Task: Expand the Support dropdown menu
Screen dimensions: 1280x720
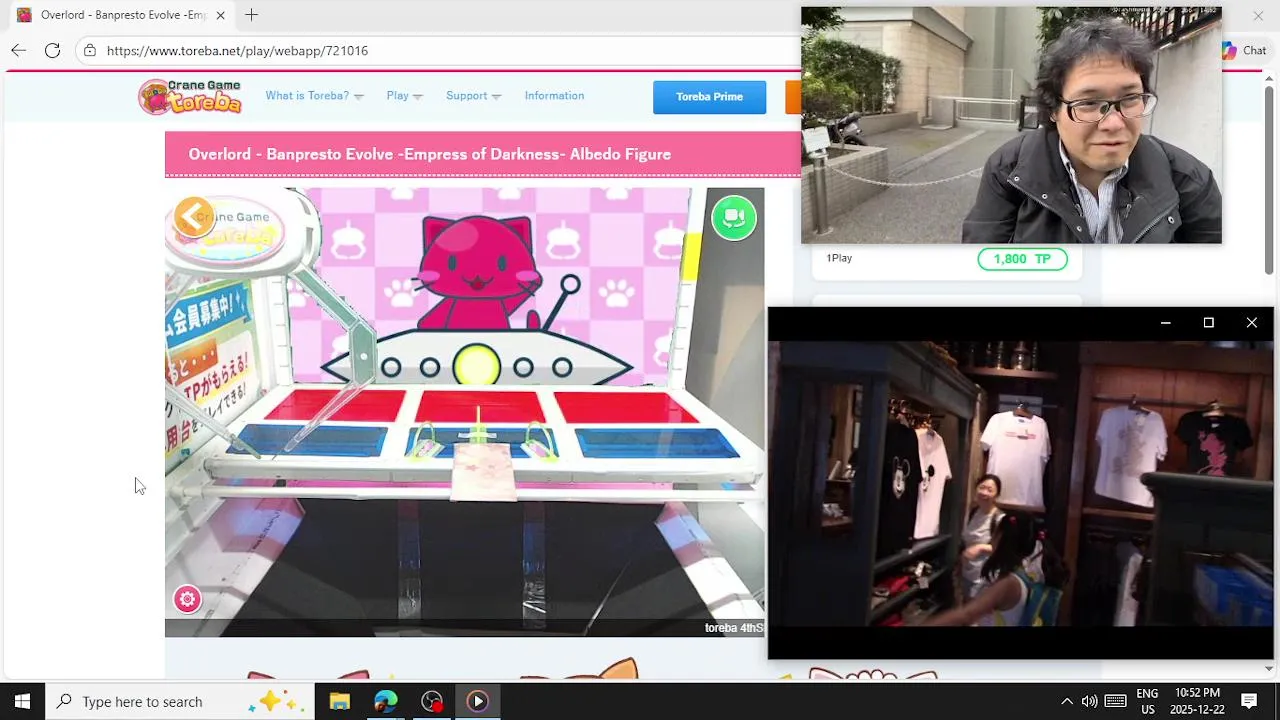Action: point(473,96)
